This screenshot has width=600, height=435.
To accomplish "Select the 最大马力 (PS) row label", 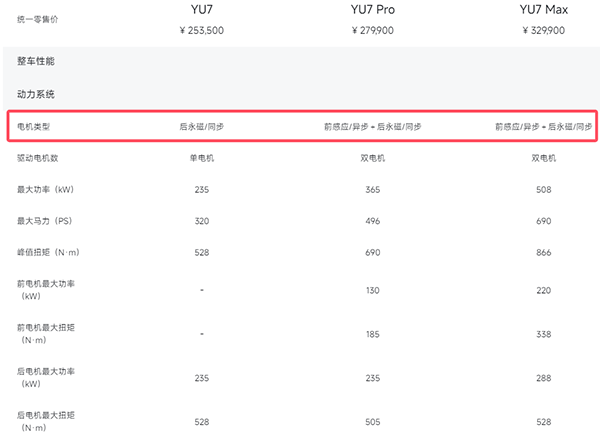I will pyautogui.click(x=45, y=221).
